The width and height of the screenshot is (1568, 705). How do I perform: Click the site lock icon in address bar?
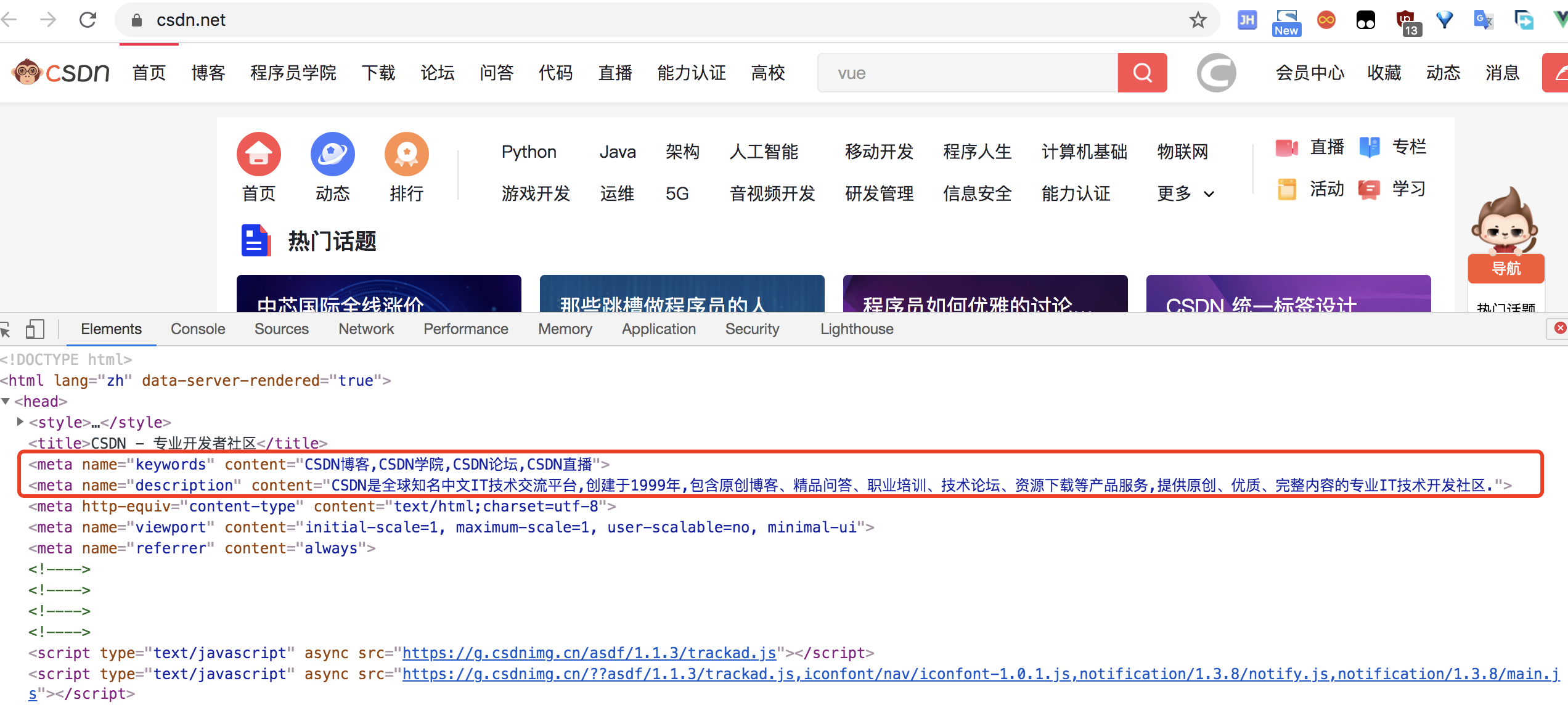137,20
